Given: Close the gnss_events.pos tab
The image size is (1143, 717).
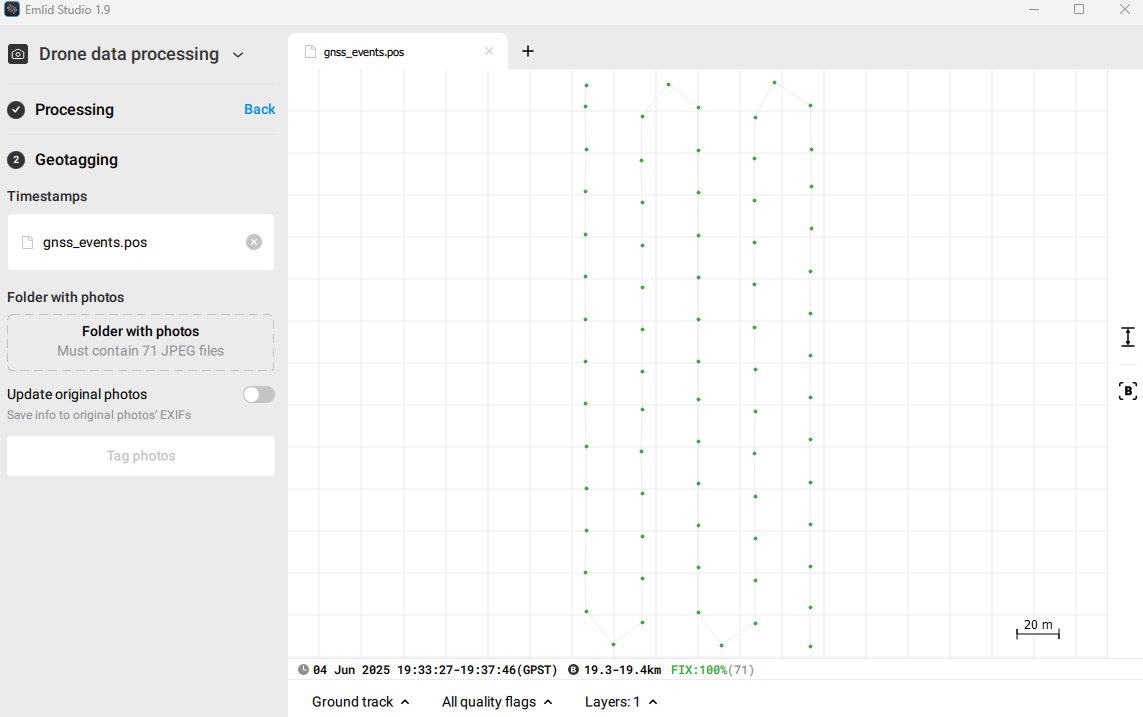Looking at the screenshot, I should (489, 52).
